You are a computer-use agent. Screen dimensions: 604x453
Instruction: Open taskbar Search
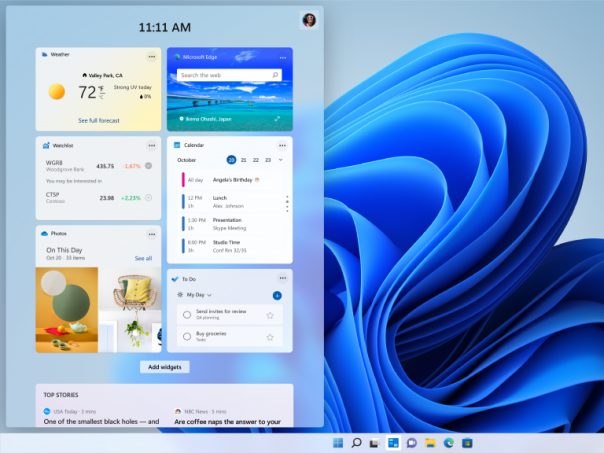point(356,443)
